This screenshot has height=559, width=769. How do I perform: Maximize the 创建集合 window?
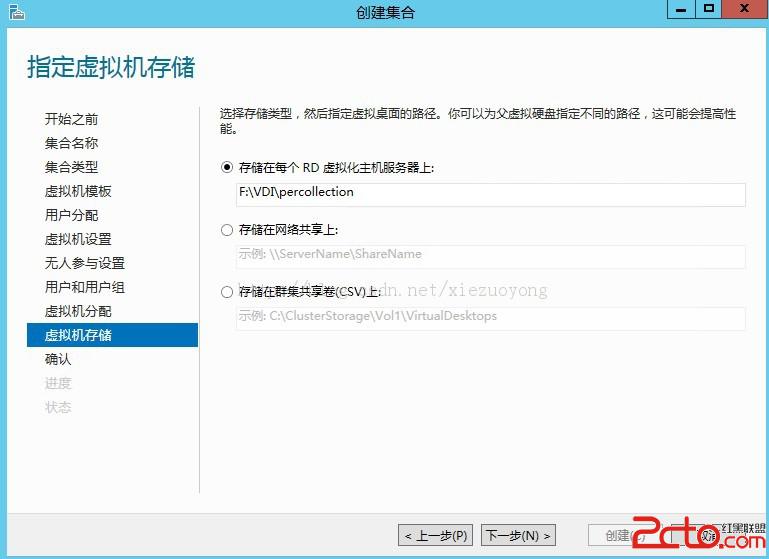709,9
